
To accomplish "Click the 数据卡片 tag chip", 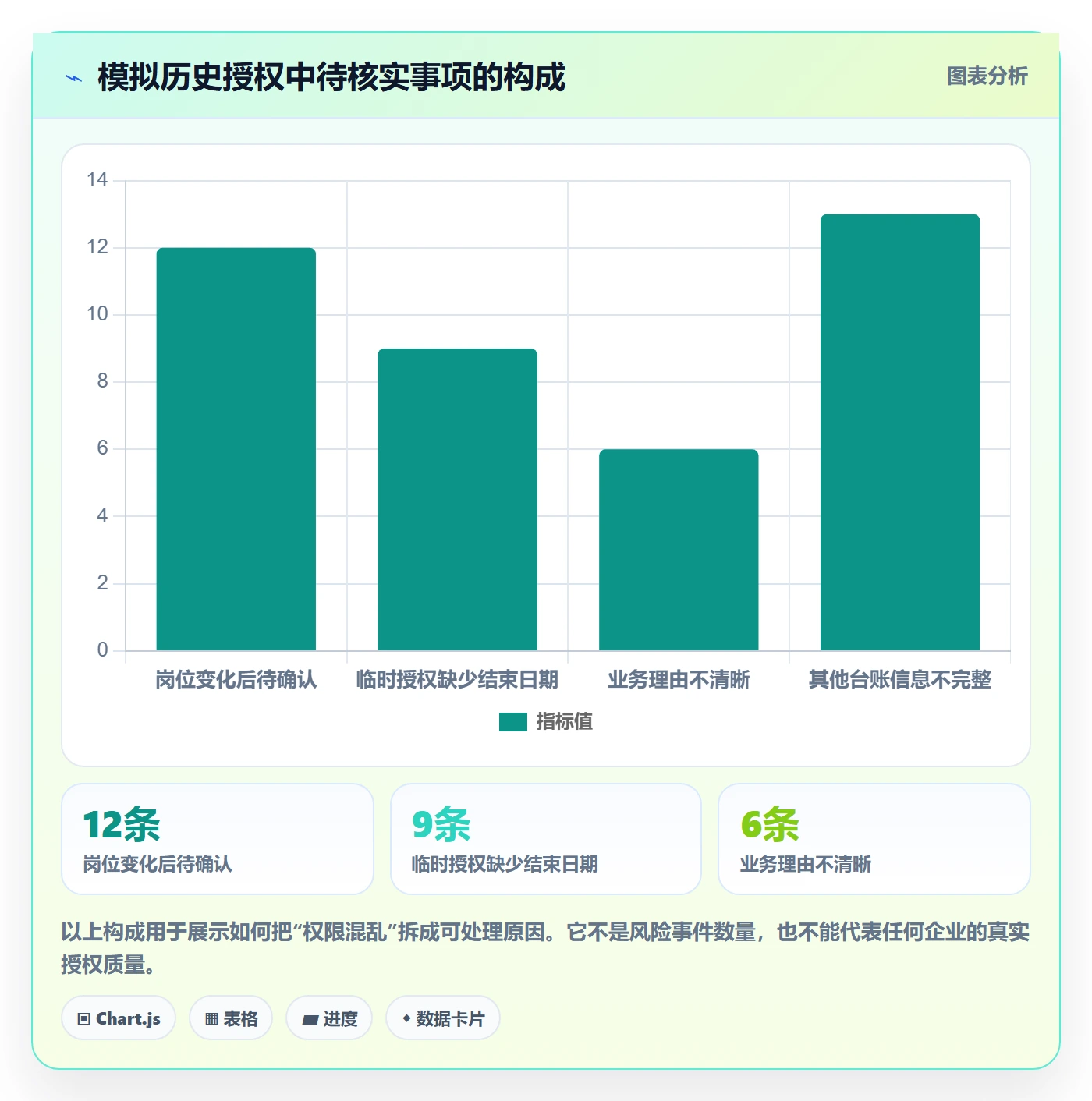I will pyautogui.click(x=443, y=1018).
